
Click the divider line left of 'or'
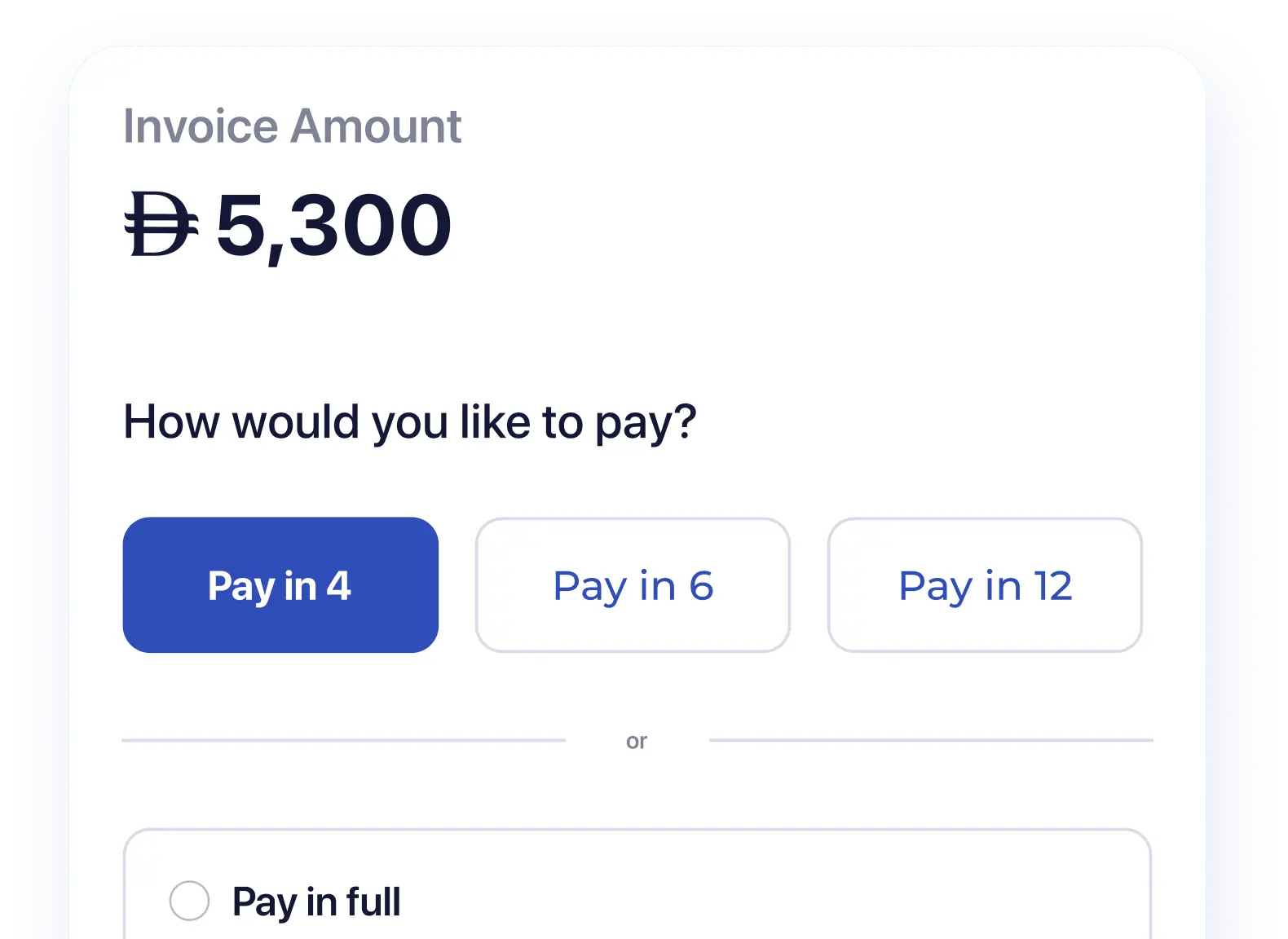342,740
